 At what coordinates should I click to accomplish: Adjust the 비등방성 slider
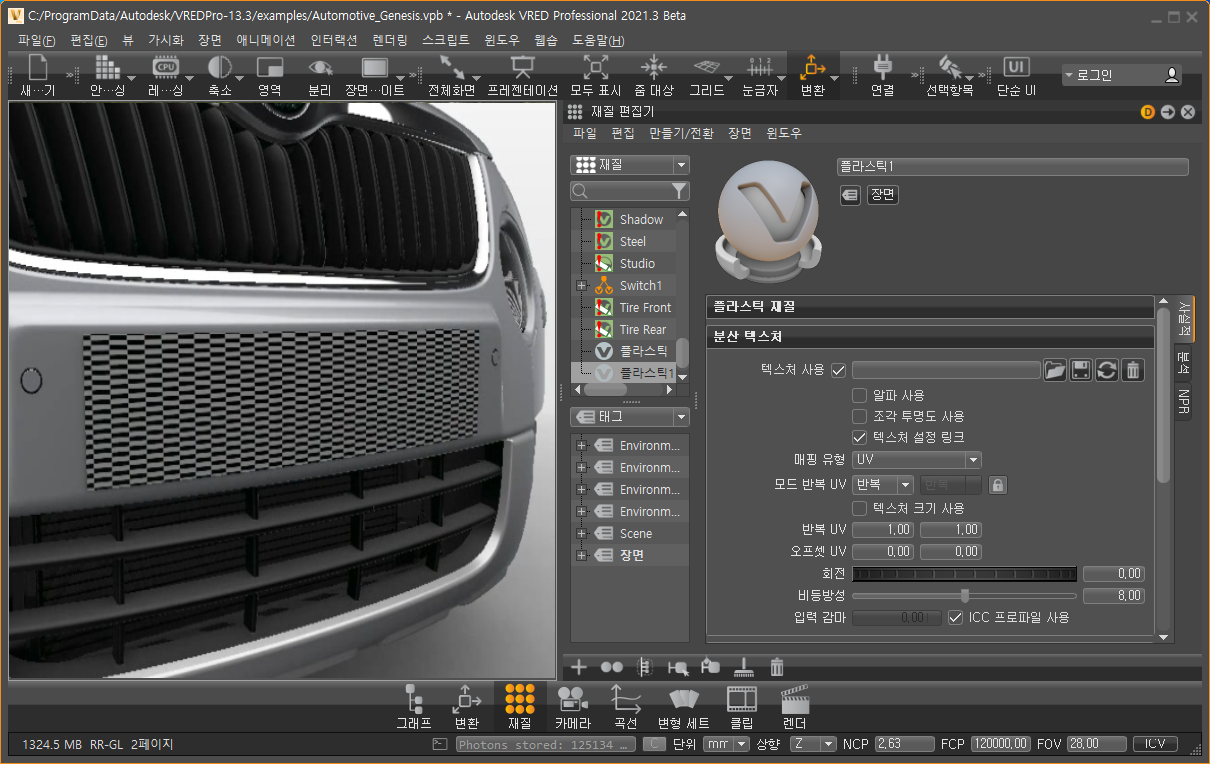coord(964,596)
